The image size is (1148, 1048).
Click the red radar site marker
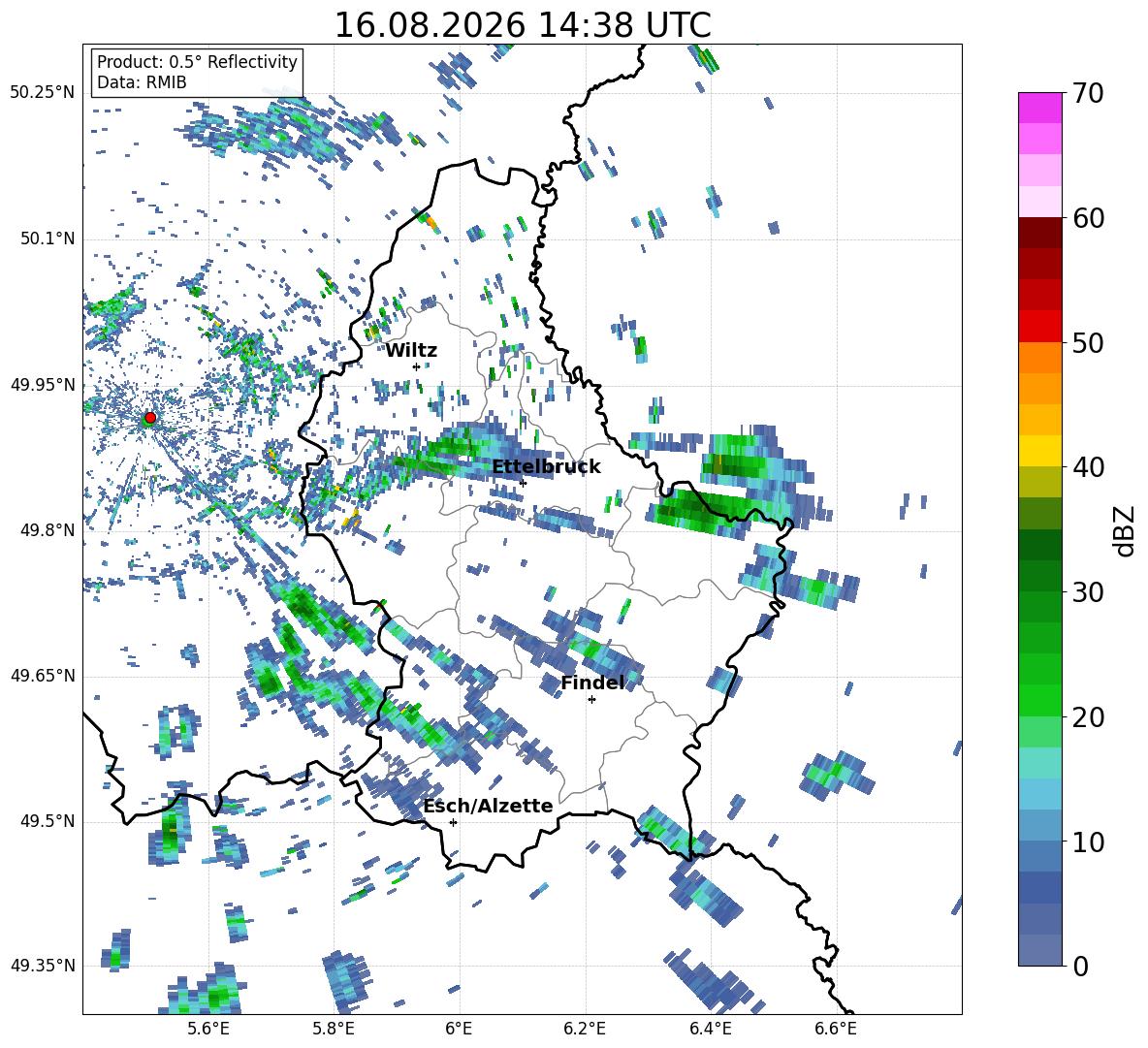150,417
